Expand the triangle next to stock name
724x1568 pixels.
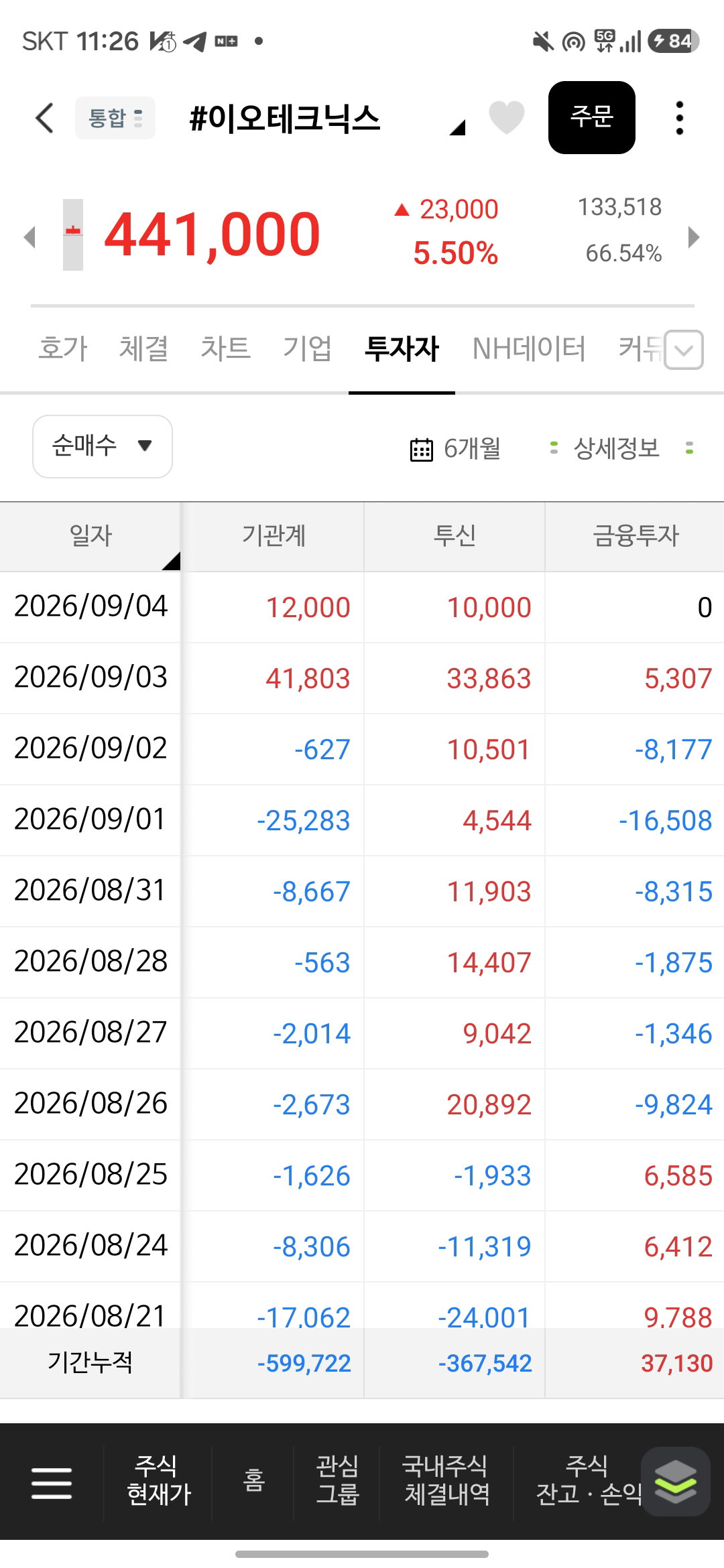click(457, 127)
